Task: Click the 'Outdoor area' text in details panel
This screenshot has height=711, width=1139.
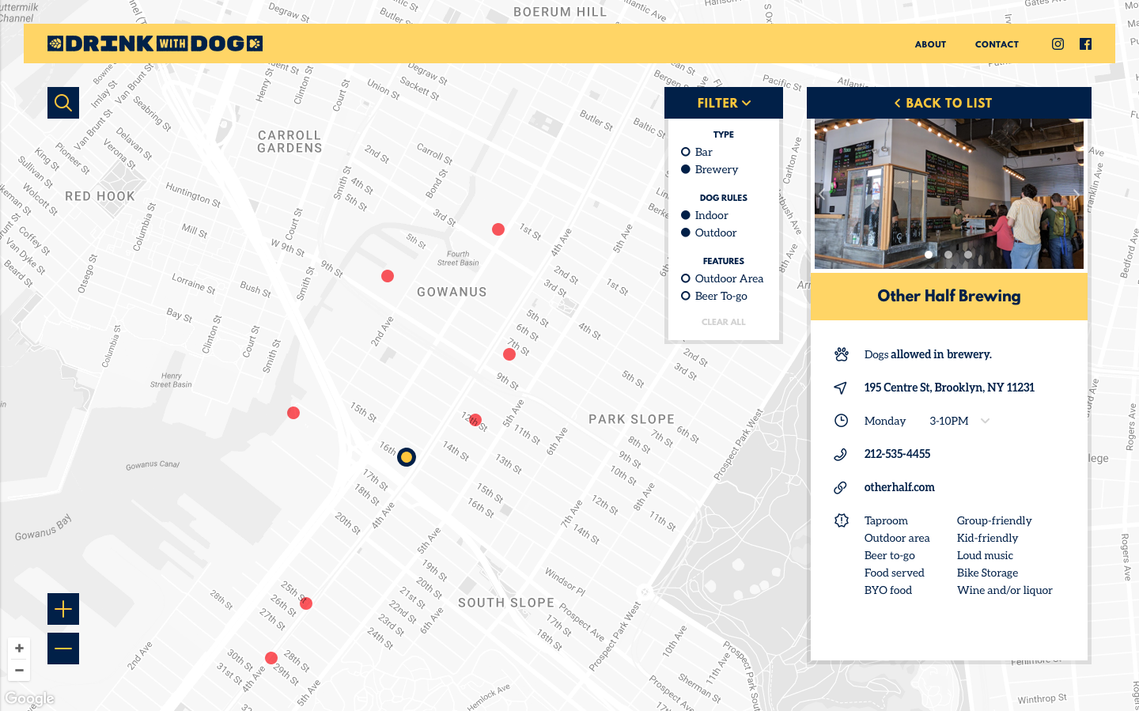Action: pos(897,538)
